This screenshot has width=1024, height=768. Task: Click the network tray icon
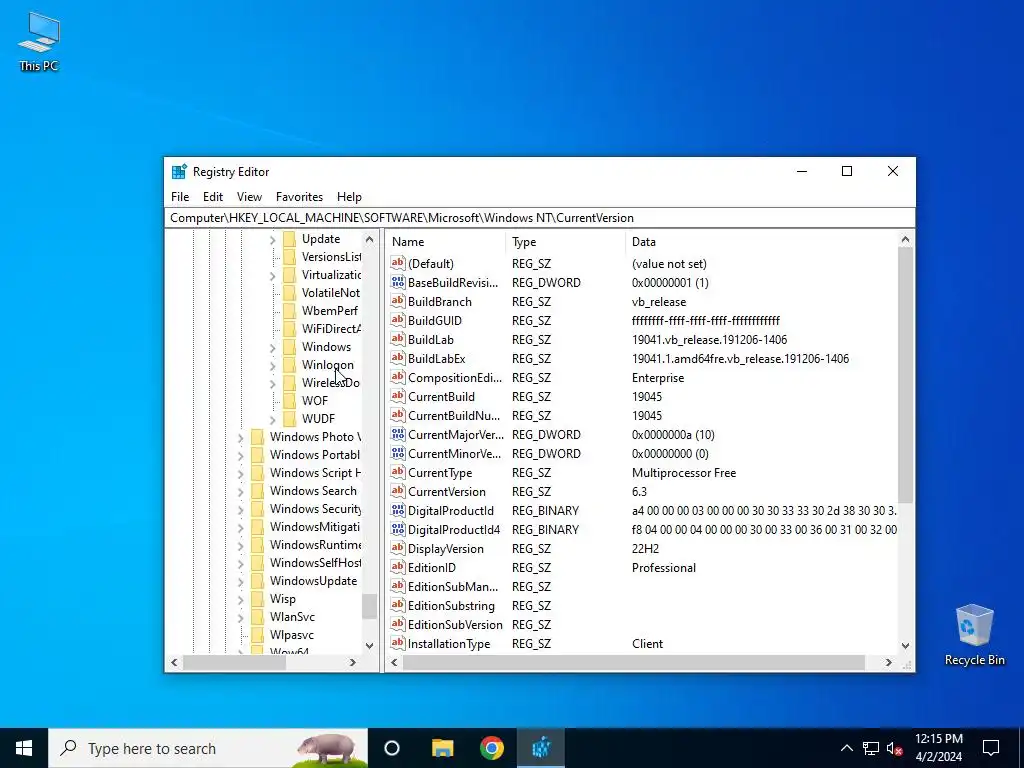point(871,748)
